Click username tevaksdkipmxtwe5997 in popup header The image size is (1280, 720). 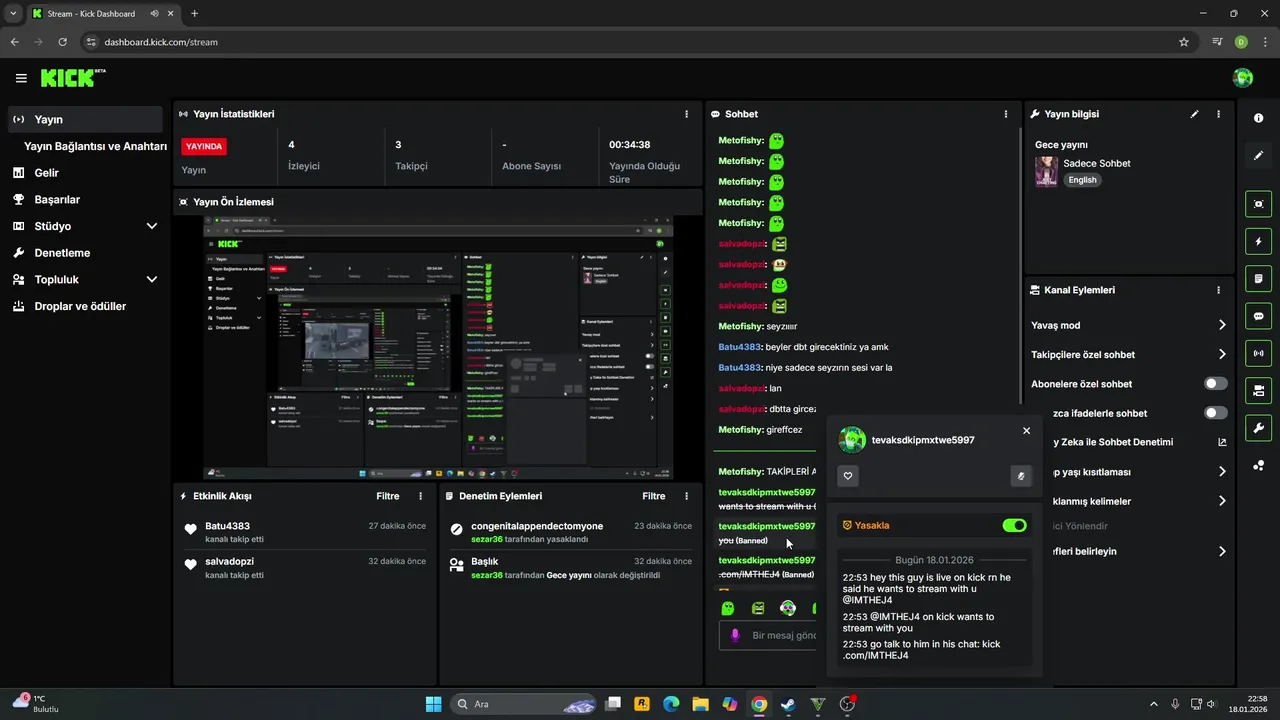(x=923, y=440)
